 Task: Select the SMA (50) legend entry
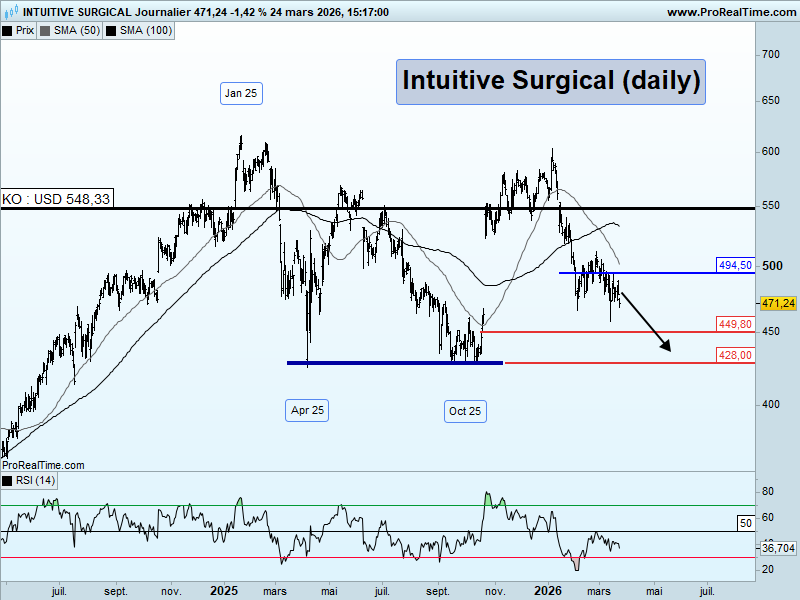tap(69, 31)
